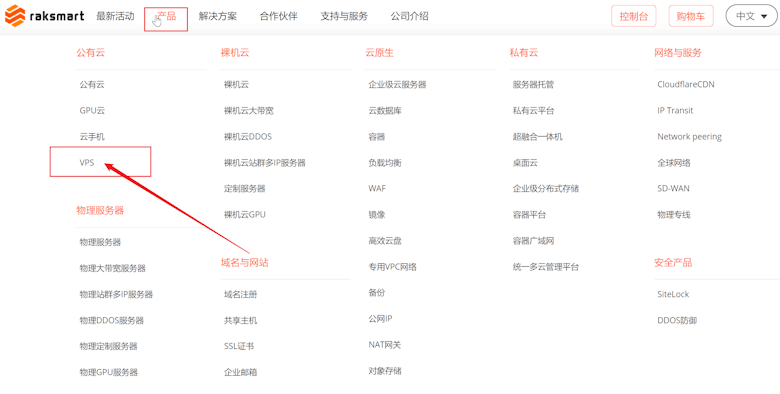
Task: Open 裸机云站群多IP服务器 link
Action: click(x=265, y=163)
